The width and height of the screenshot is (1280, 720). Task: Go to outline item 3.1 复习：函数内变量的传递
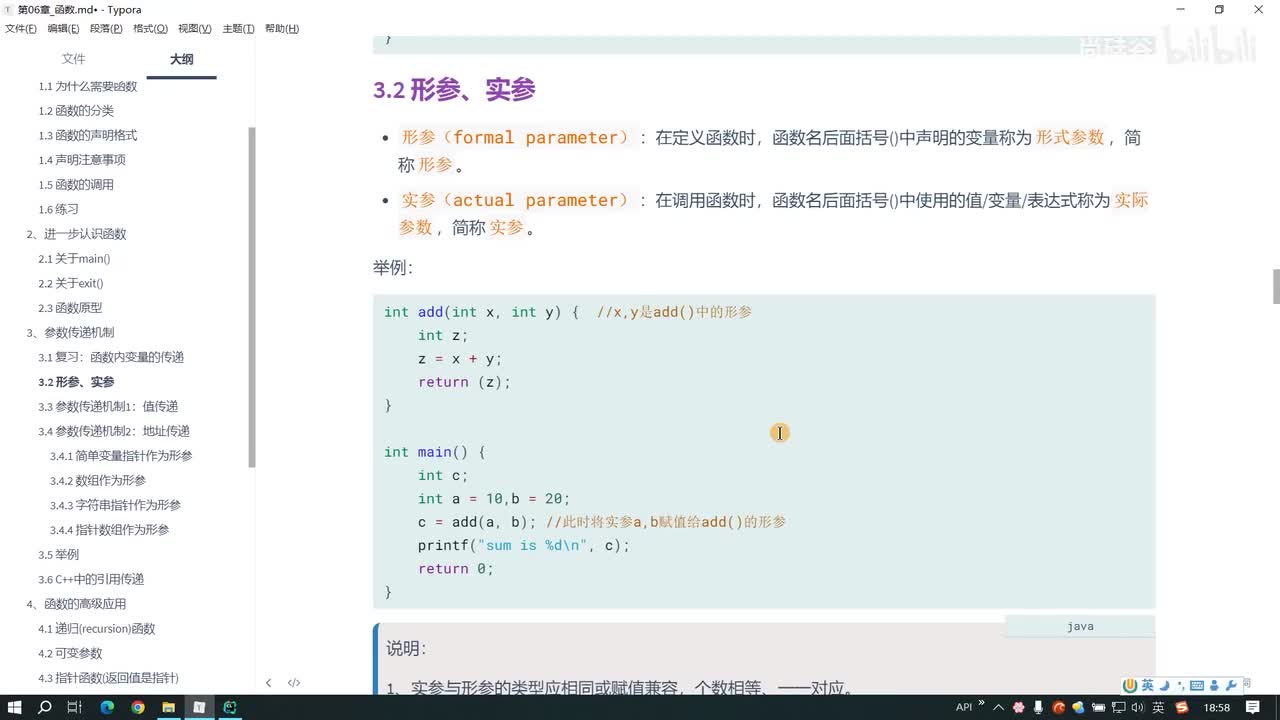(x=111, y=357)
